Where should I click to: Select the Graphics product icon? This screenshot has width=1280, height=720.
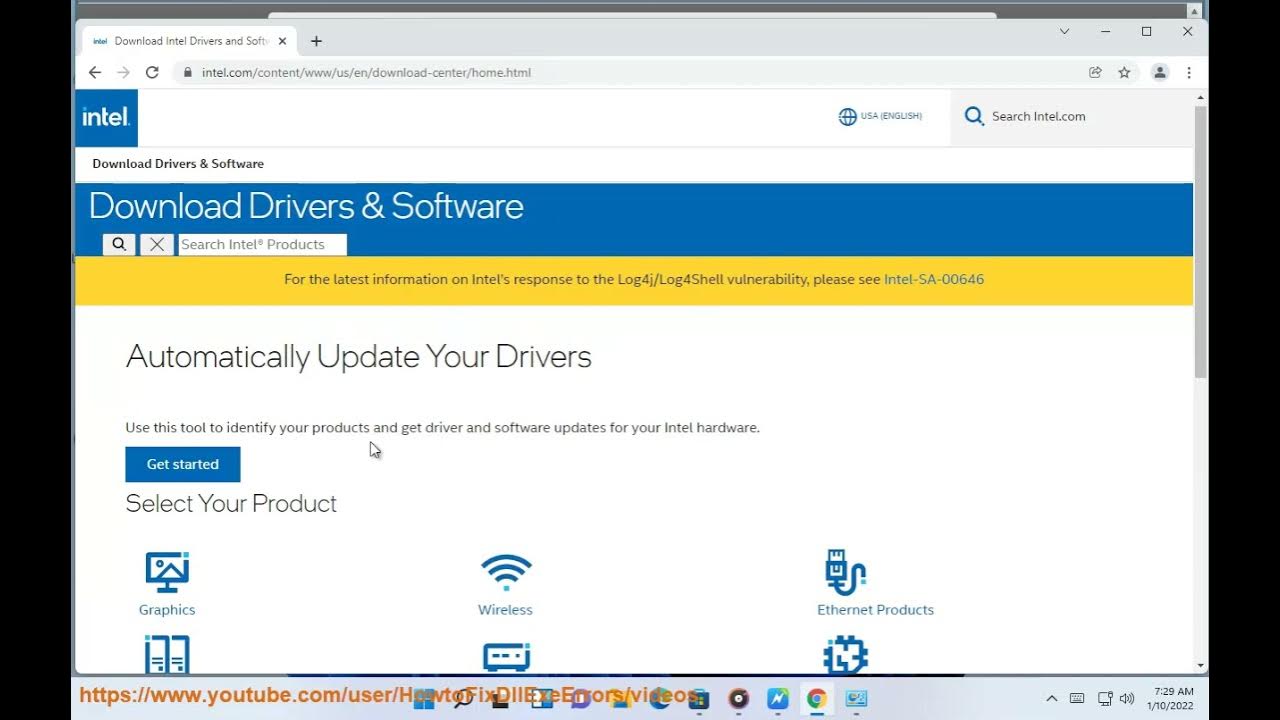click(167, 572)
